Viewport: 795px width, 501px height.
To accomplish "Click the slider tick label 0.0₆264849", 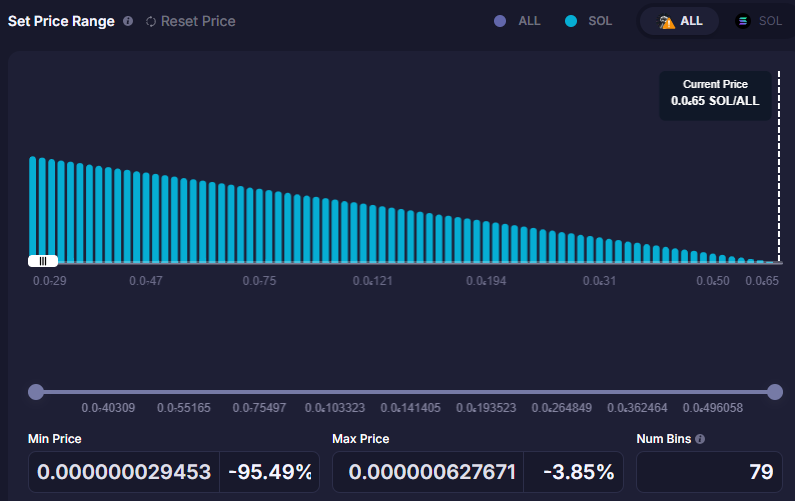I will point(561,408).
